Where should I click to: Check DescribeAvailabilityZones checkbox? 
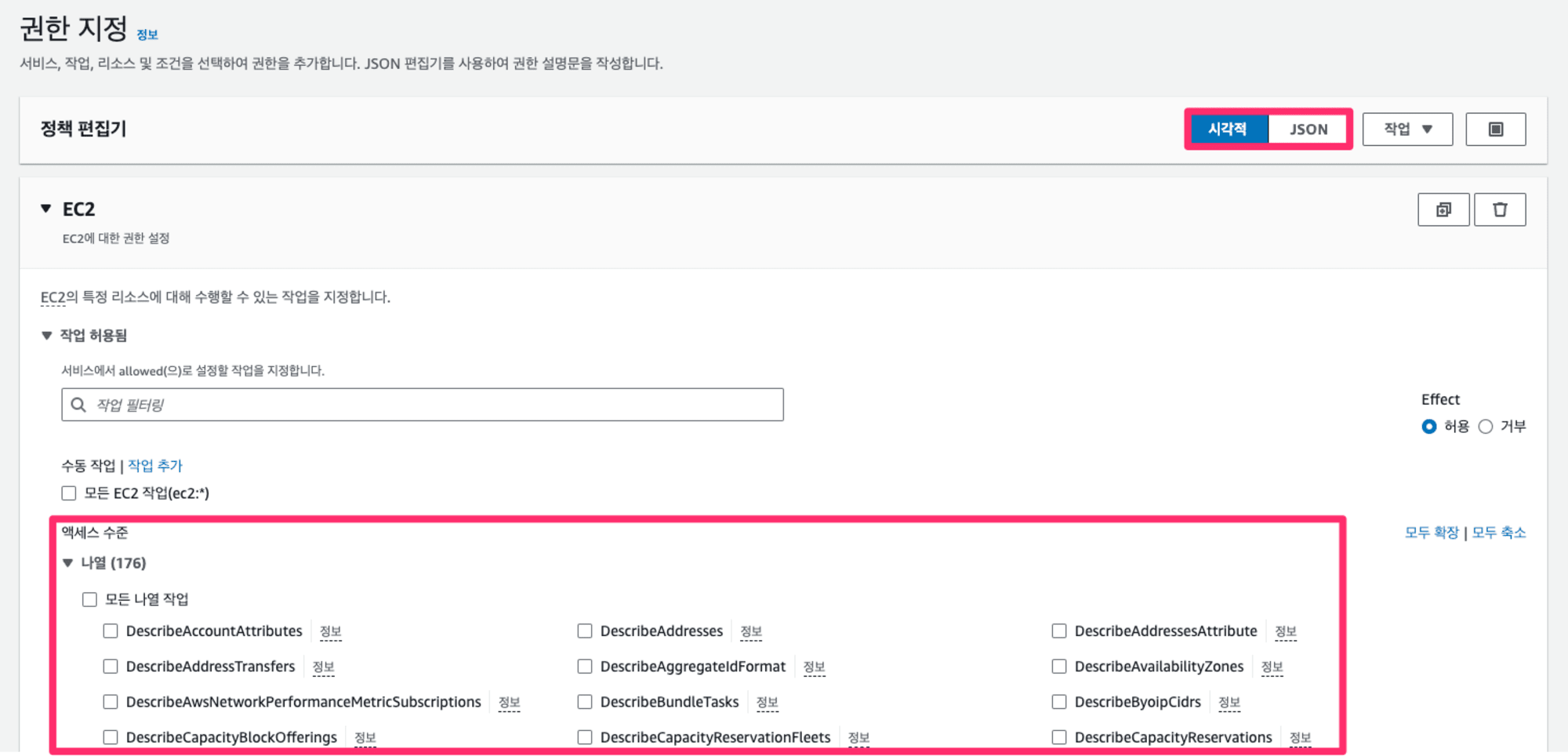click(x=1059, y=667)
